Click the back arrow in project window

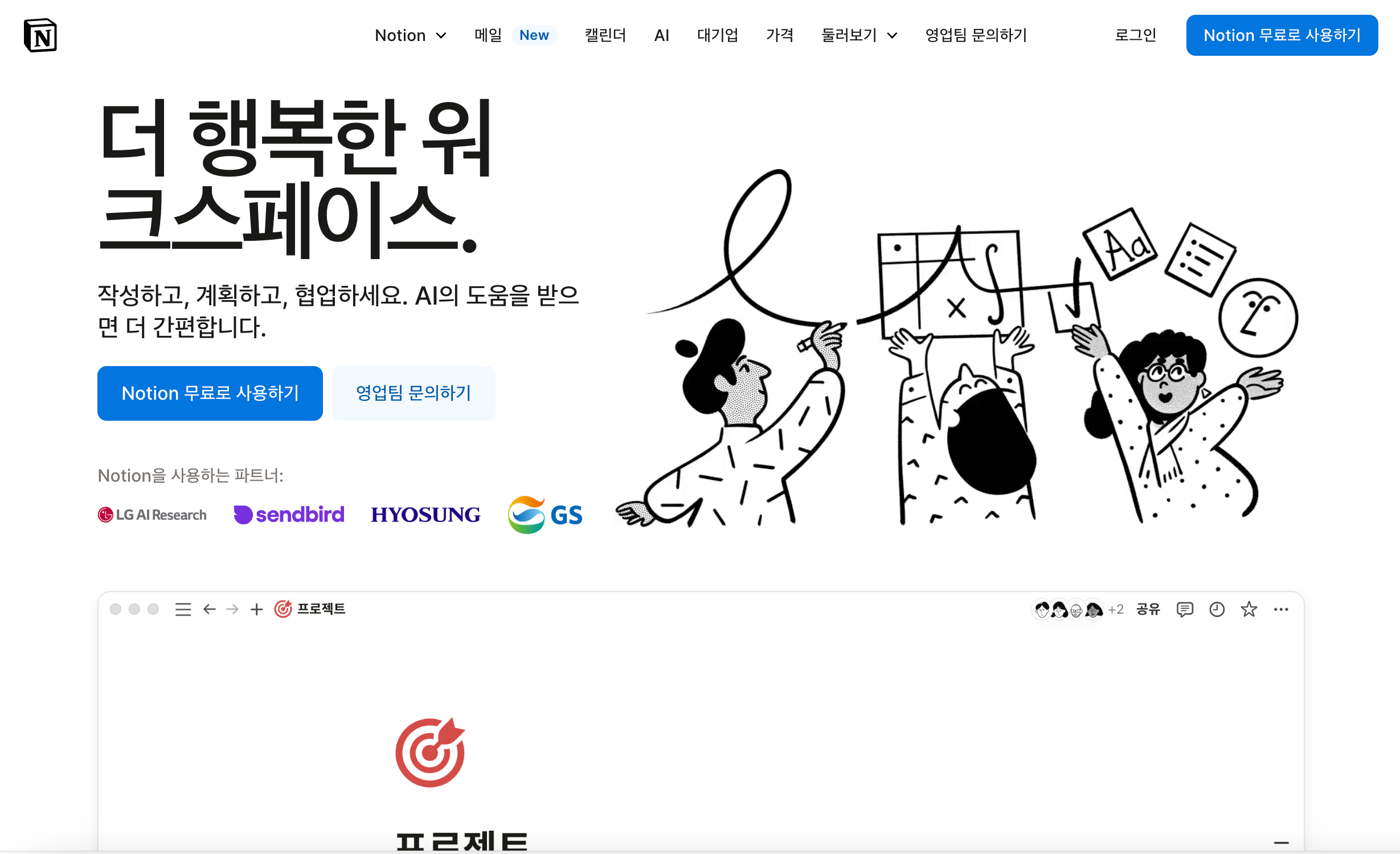[210, 610]
